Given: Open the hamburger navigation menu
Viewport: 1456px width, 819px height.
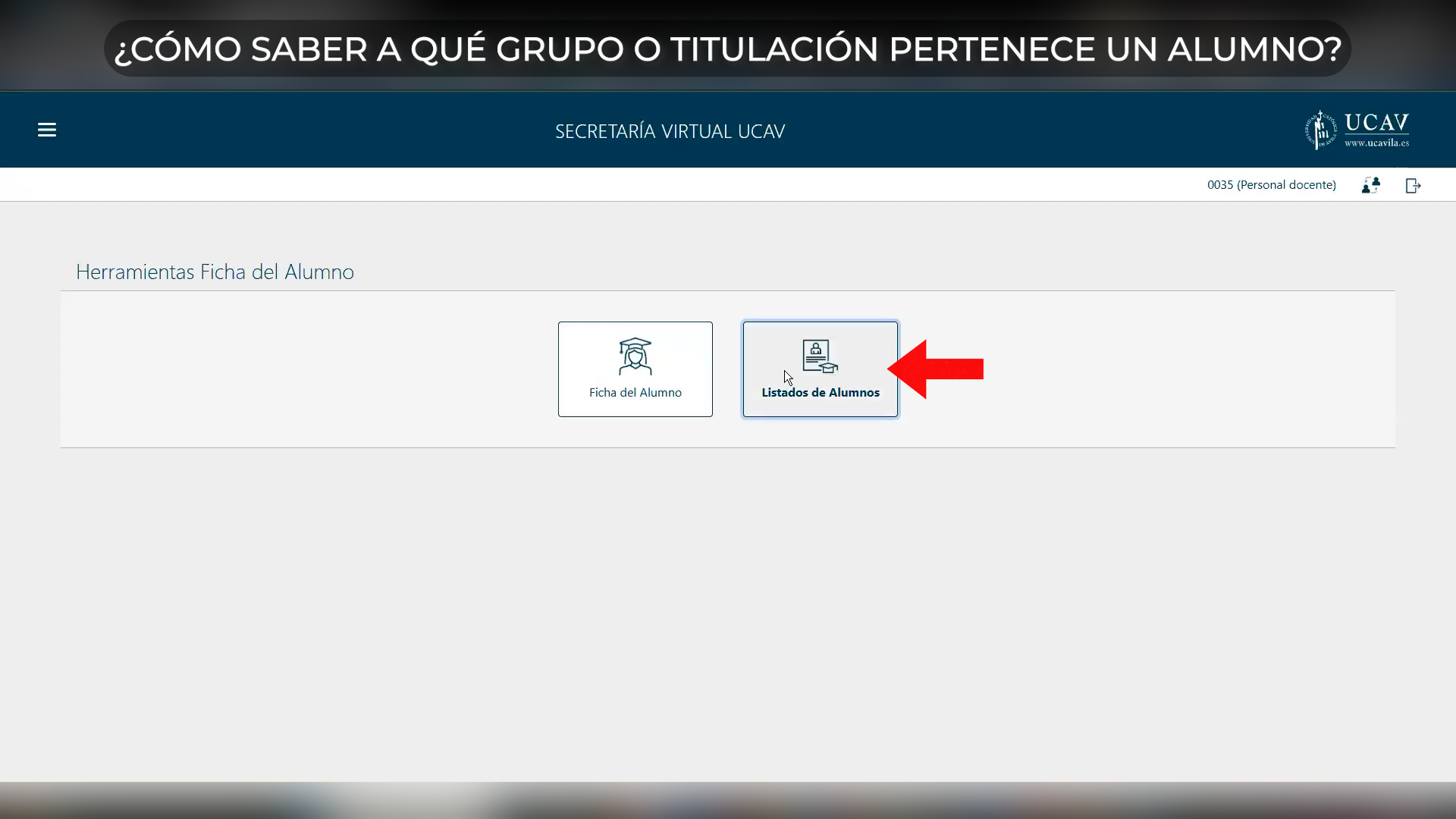Looking at the screenshot, I should point(47,130).
